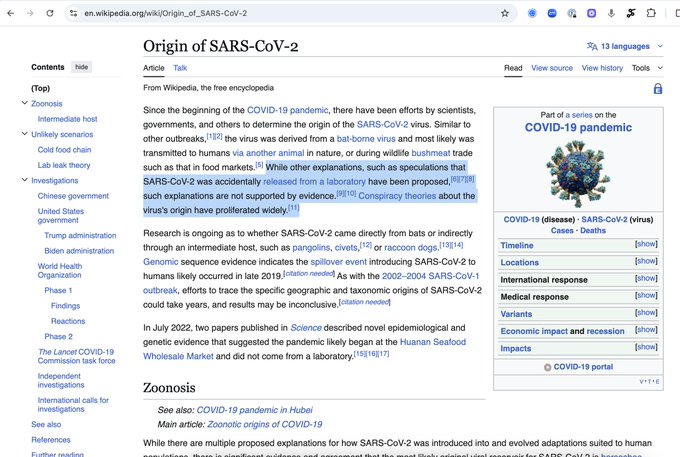The width and height of the screenshot is (680, 457).
Task: Open site information icon in the address bar
Action: point(74,13)
